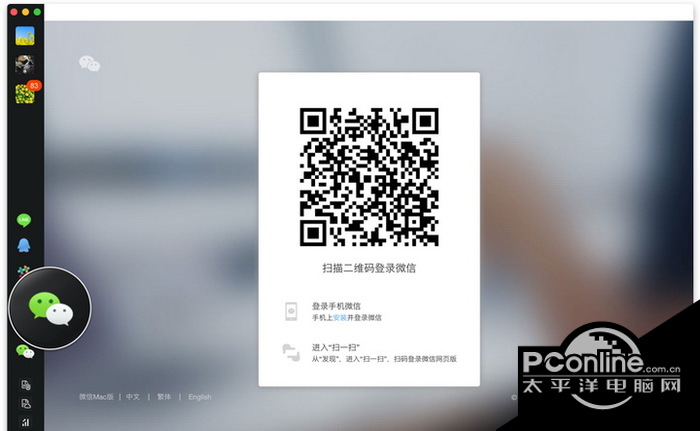700x431 pixels.
Task: Click the phone icon beside 登录手机微信
Action: tap(291, 311)
